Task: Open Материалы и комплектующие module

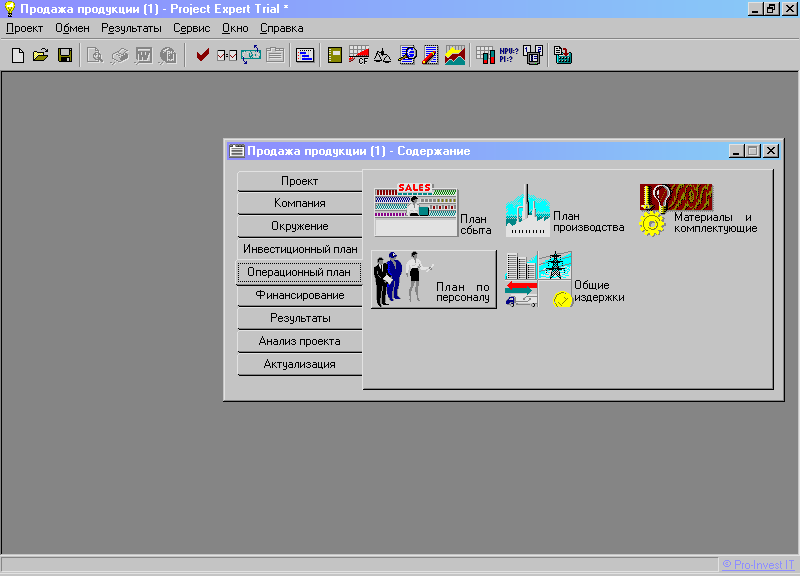Action: (698, 211)
